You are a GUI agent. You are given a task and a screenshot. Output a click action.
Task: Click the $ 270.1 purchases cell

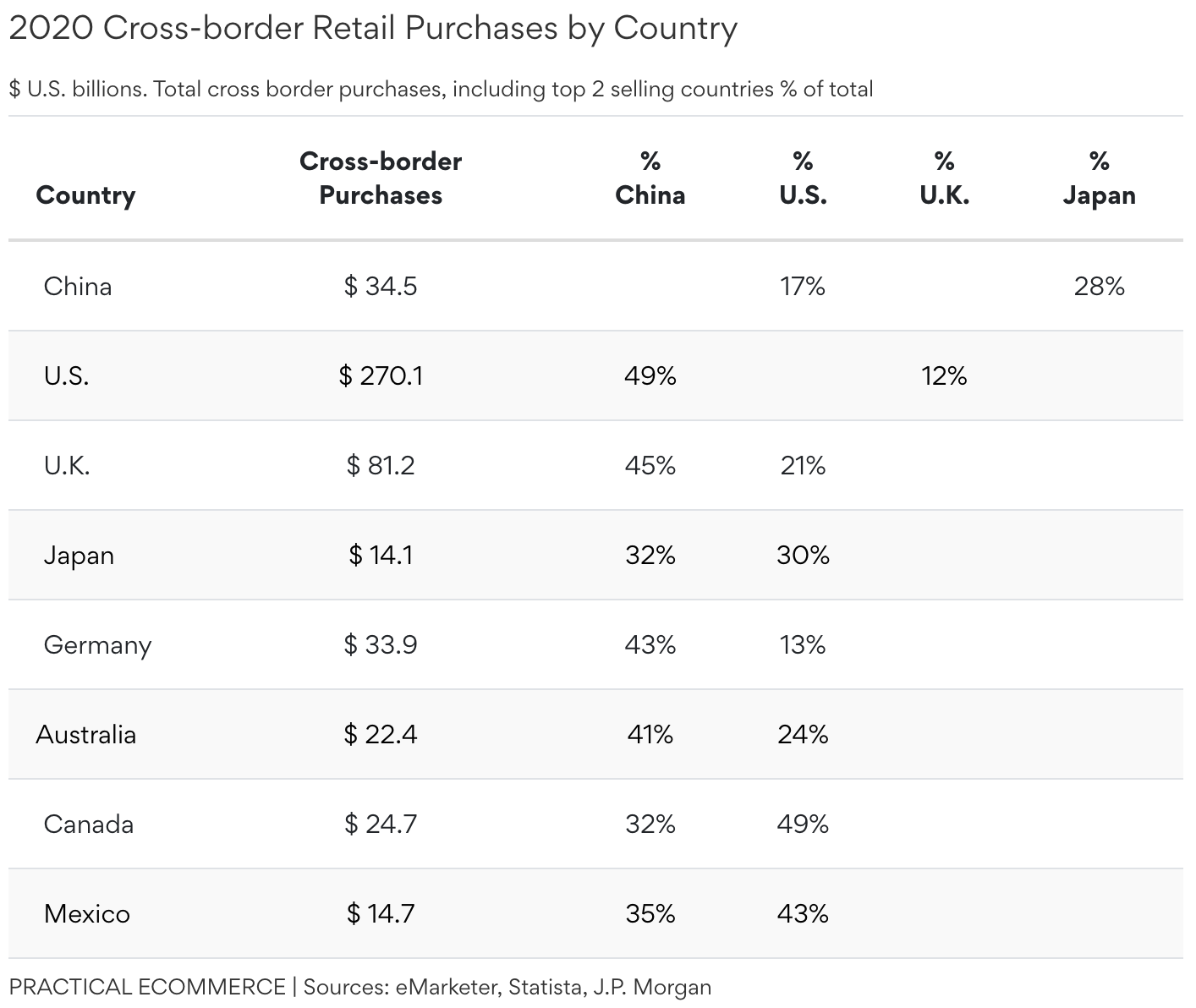pyautogui.click(x=381, y=376)
